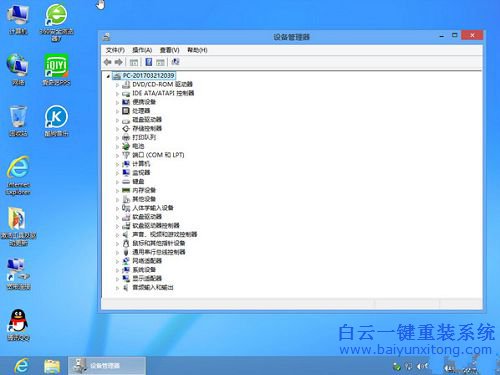The image size is (500, 375).
Task: Click the blue Help question-mark toolbar icon
Action: pos(149,62)
